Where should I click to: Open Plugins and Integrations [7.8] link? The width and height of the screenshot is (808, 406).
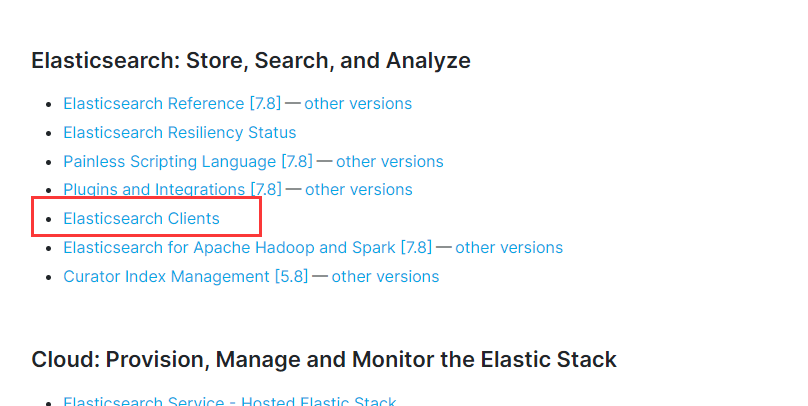pyautogui.click(x=172, y=189)
